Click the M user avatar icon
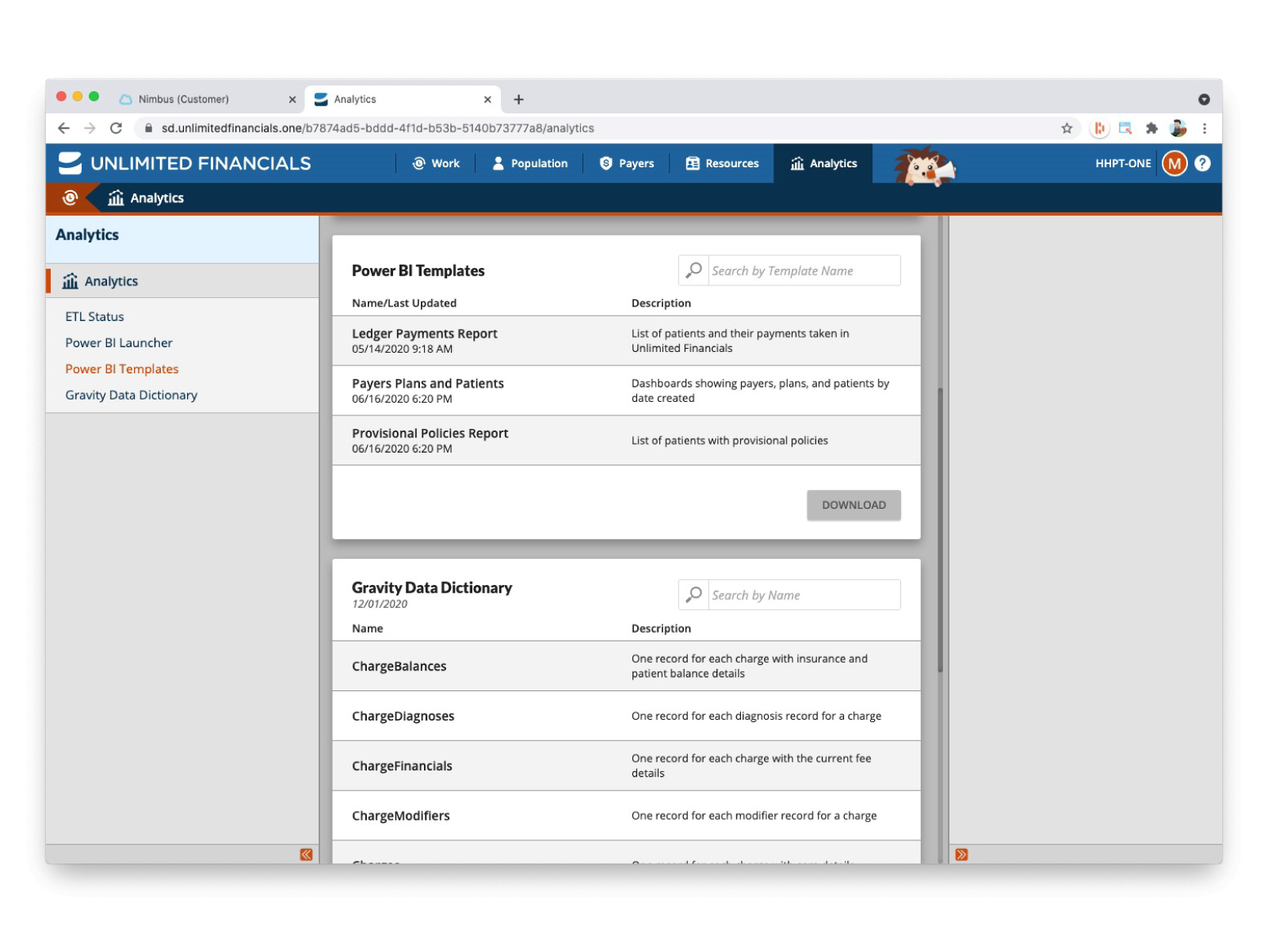Screen dimensions: 1268x952 (x=1174, y=163)
